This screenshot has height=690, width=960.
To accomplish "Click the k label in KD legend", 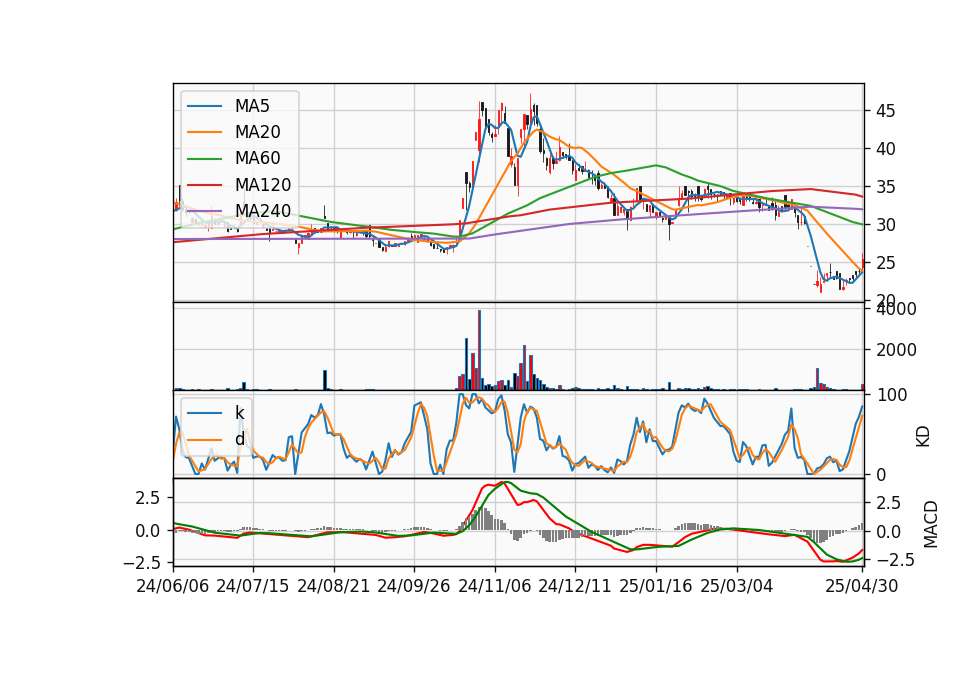I will [239, 413].
